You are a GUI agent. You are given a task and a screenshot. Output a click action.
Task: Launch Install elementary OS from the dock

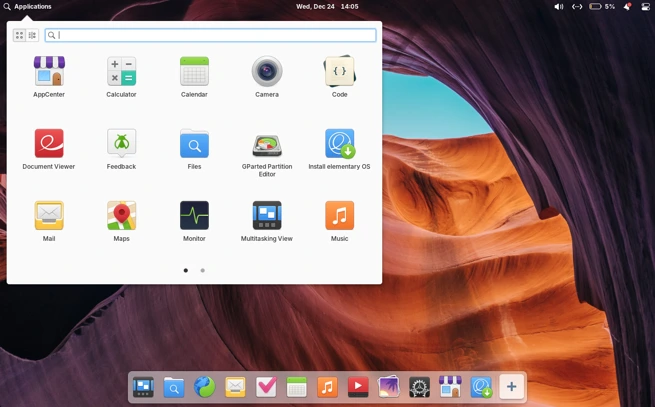click(481, 387)
